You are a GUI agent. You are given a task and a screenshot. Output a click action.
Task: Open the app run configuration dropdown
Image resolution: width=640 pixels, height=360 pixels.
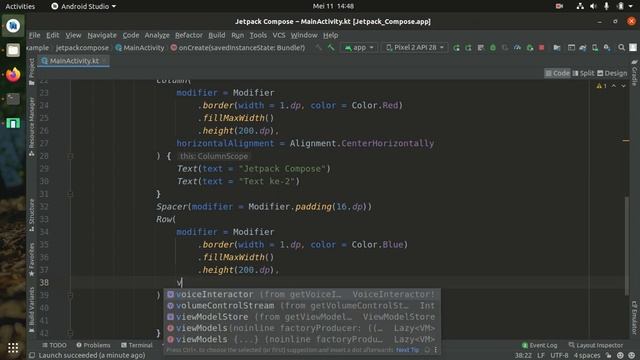pyautogui.click(x=359, y=48)
